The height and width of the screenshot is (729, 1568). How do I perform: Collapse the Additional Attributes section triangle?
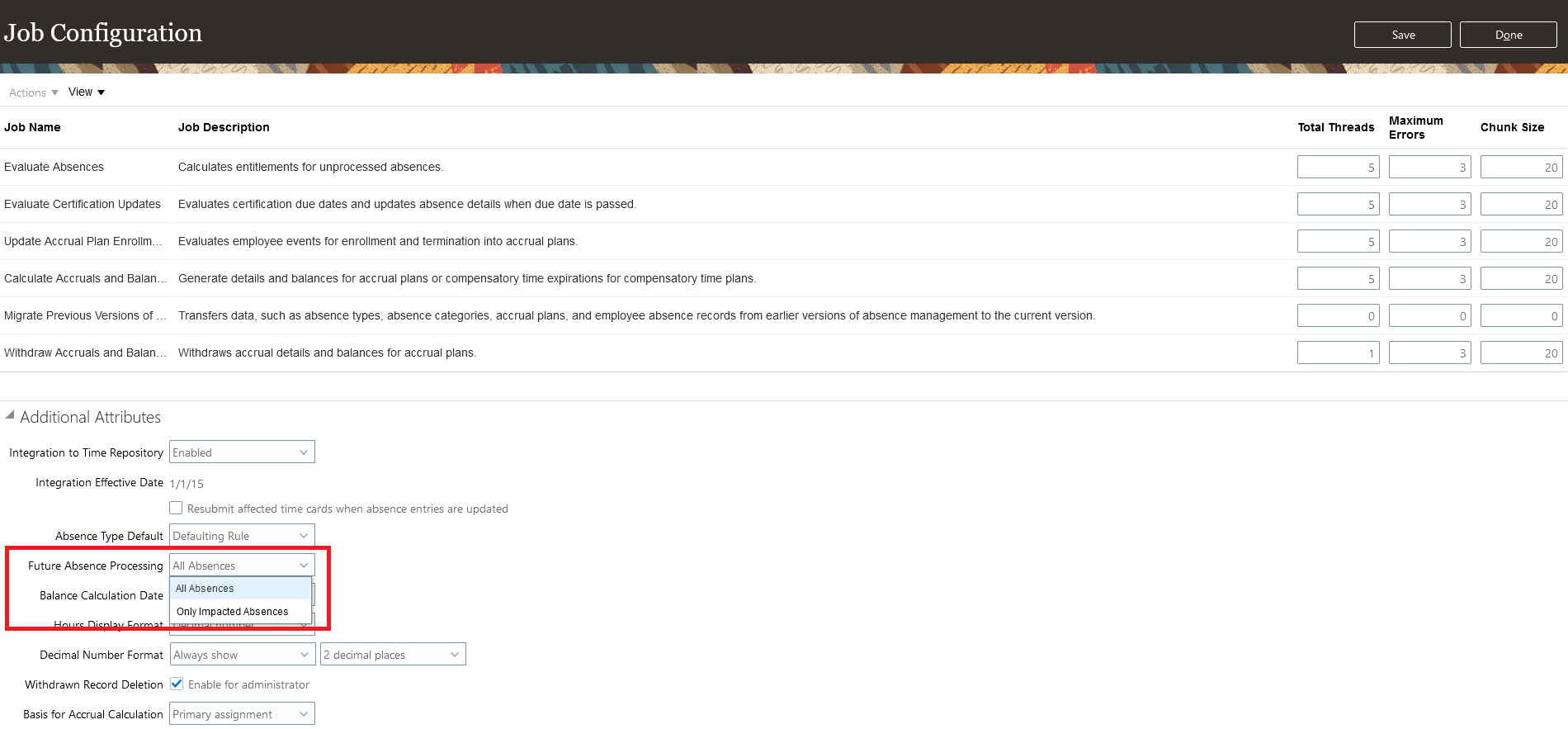click(10, 415)
